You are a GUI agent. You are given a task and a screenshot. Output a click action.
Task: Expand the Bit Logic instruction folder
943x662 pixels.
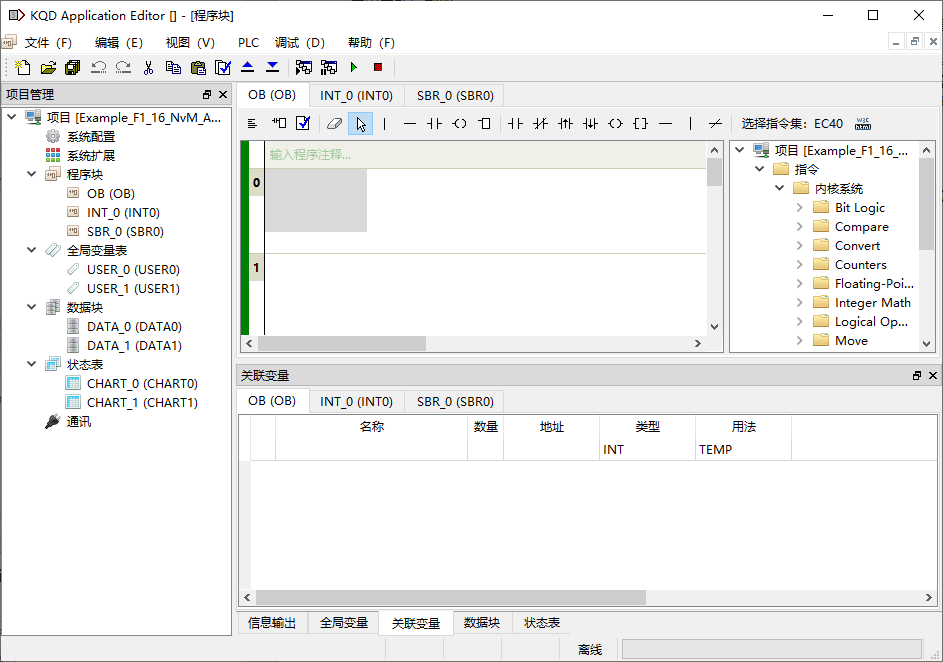coord(799,207)
